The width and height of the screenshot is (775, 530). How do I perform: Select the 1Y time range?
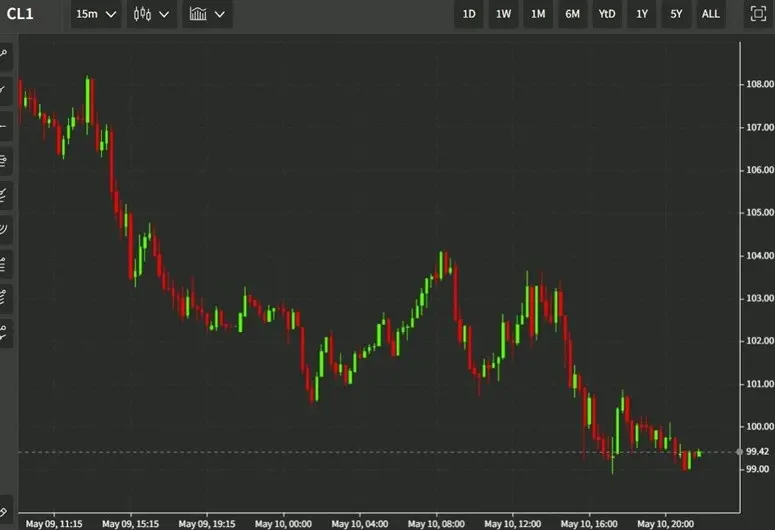click(x=642, y=14)
